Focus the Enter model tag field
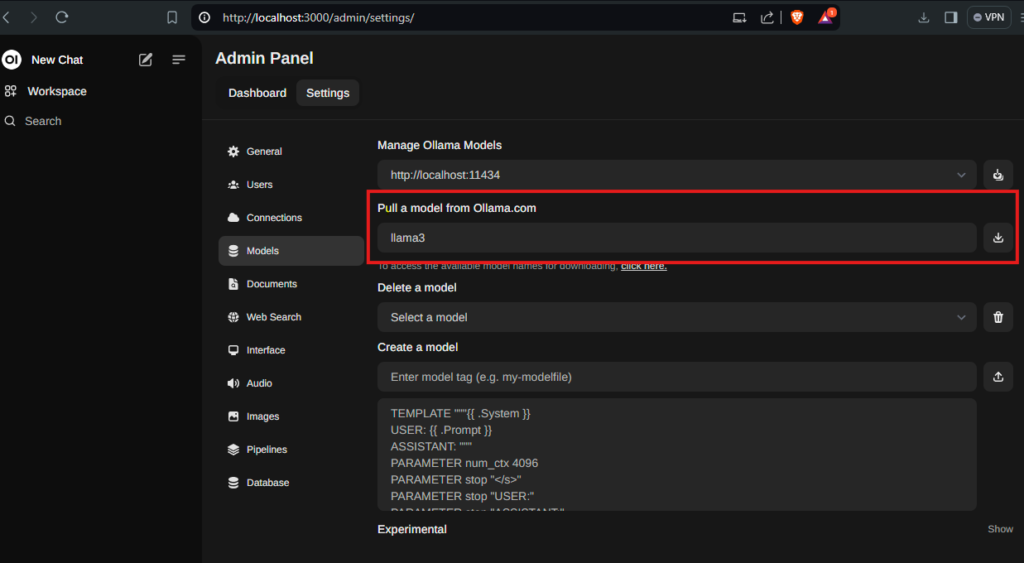1024x563 pixels. coord(677,377)
